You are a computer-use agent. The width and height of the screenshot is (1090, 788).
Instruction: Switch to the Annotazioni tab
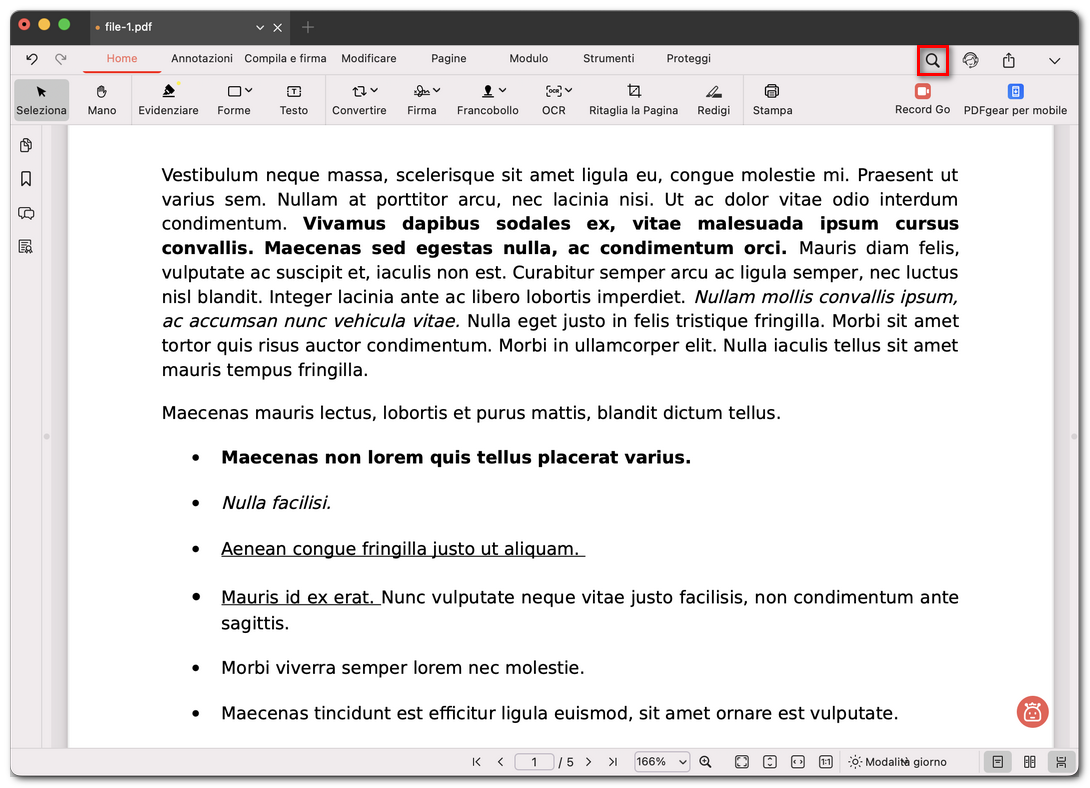click(x=201, y=58)
